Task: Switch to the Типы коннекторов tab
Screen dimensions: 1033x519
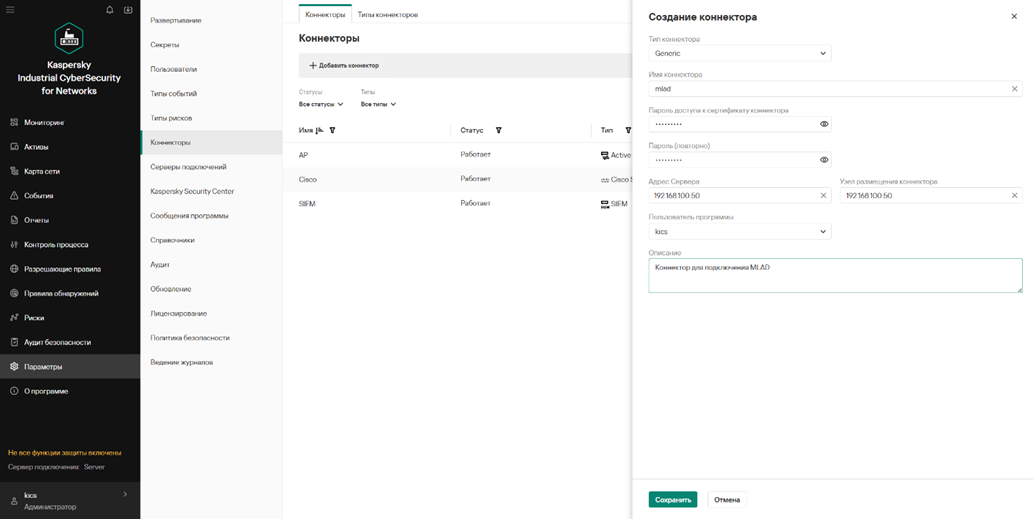Action: tap(388, 15)
